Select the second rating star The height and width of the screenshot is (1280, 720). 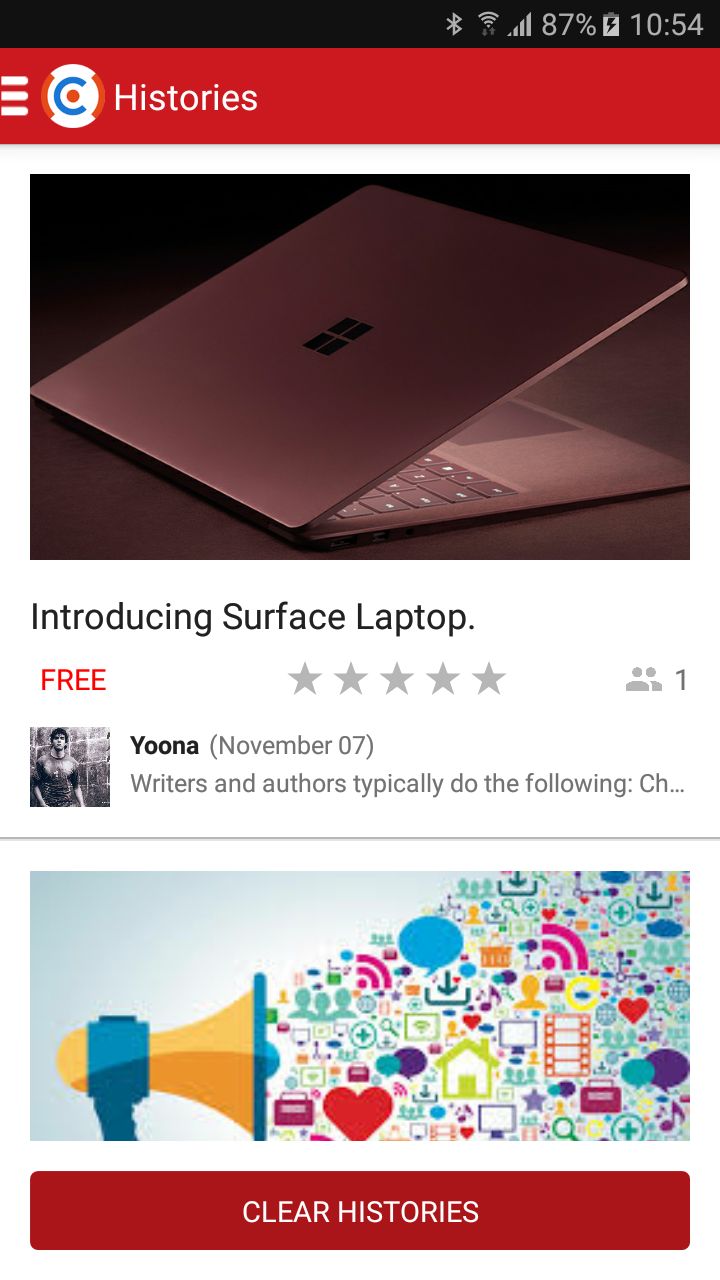[x=351, y=680]
